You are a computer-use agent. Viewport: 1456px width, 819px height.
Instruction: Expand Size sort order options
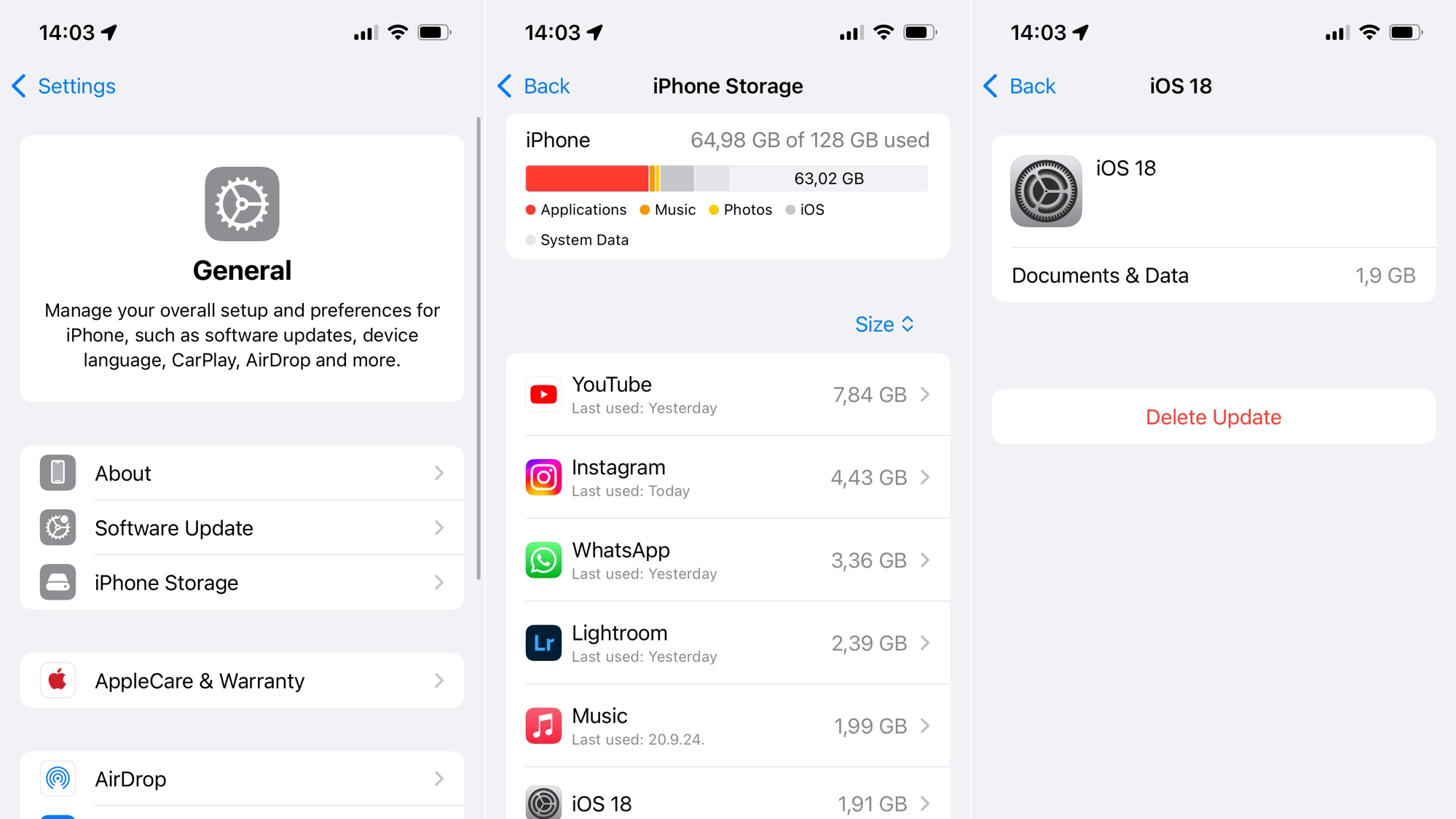click(x=884, y=323)
